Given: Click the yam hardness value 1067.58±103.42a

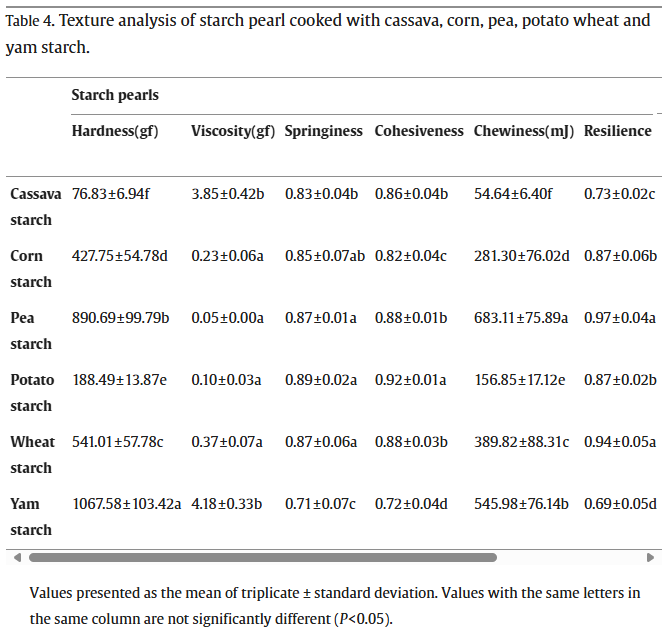Looking at the screenshot, I should [127, 503].
